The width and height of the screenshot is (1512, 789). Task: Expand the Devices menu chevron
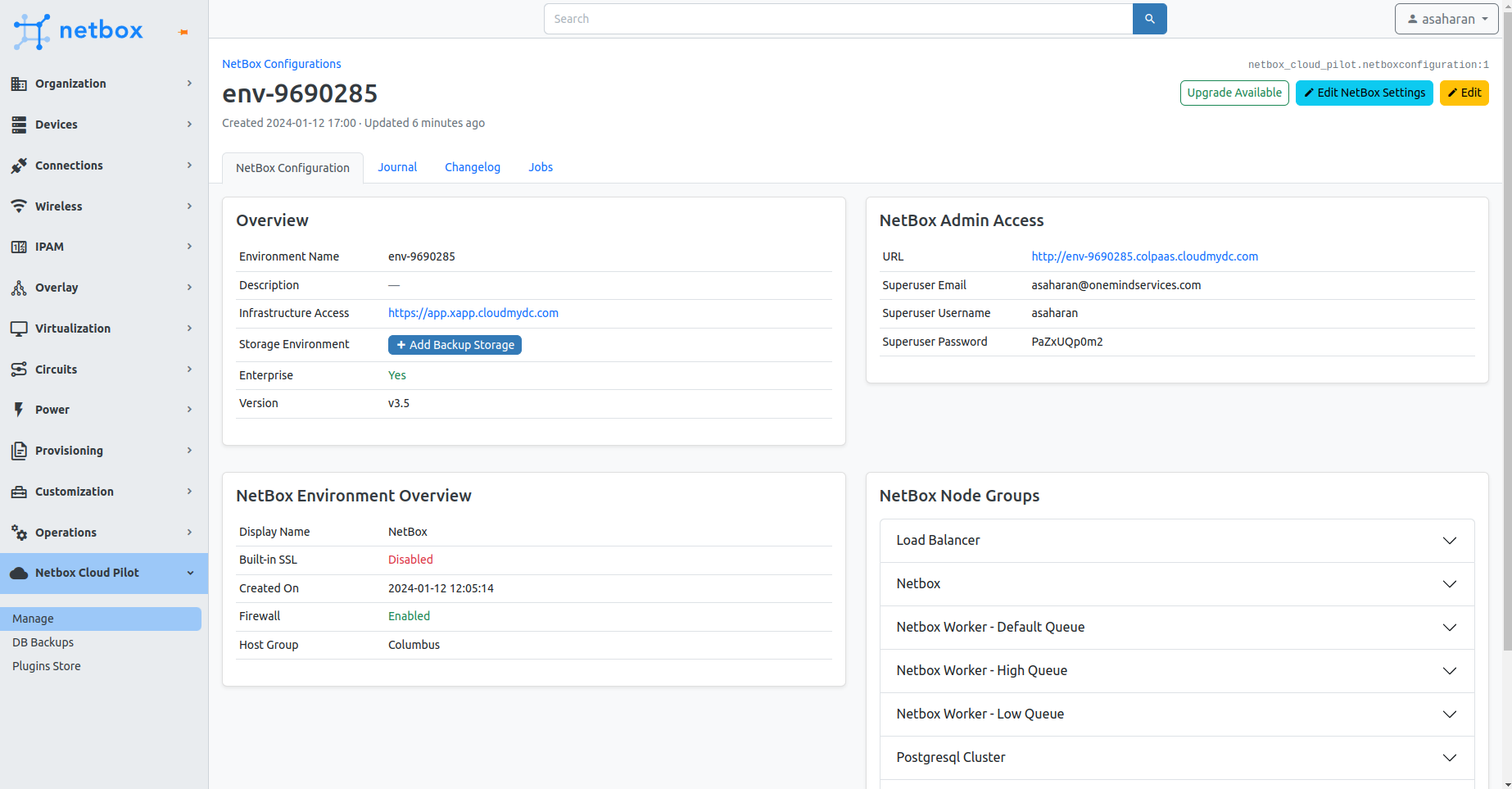click(189, 125)
